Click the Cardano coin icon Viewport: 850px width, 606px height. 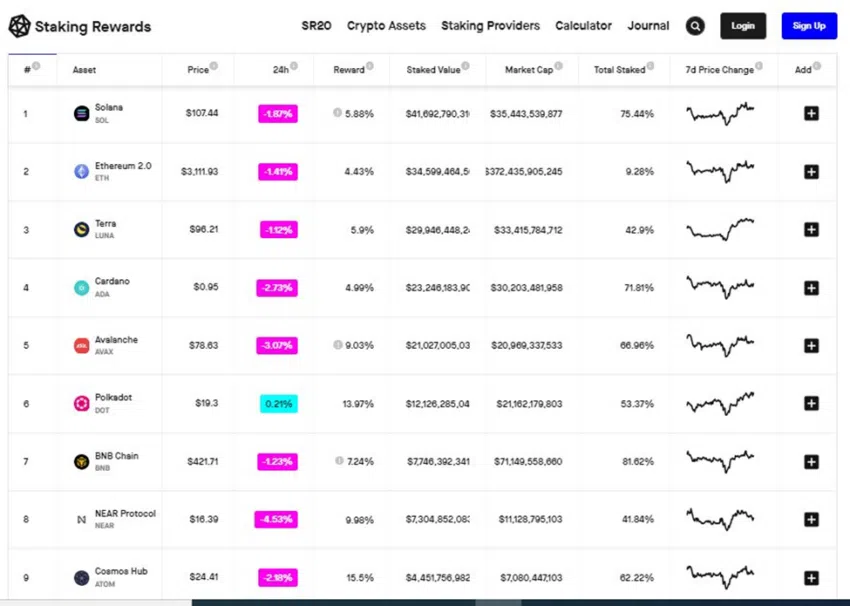tap(81, 288)
